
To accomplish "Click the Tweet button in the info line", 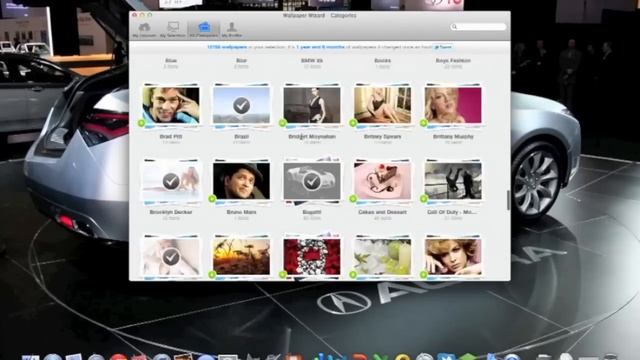I will (x=444, y=47).
